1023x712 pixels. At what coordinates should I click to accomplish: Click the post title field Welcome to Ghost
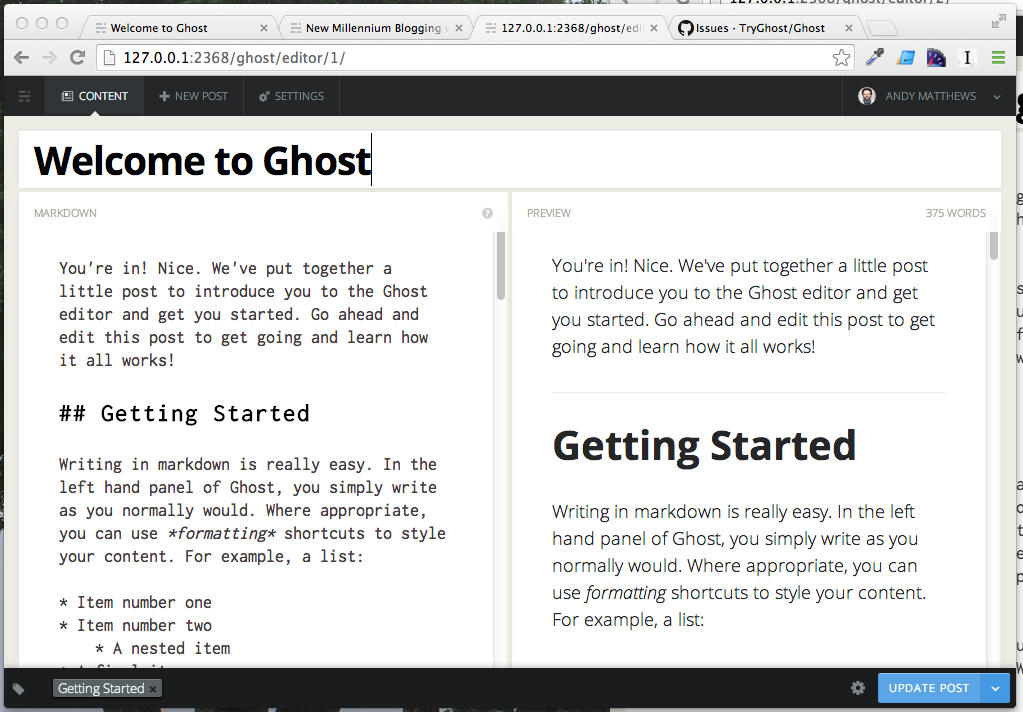[x=510, y=160]
